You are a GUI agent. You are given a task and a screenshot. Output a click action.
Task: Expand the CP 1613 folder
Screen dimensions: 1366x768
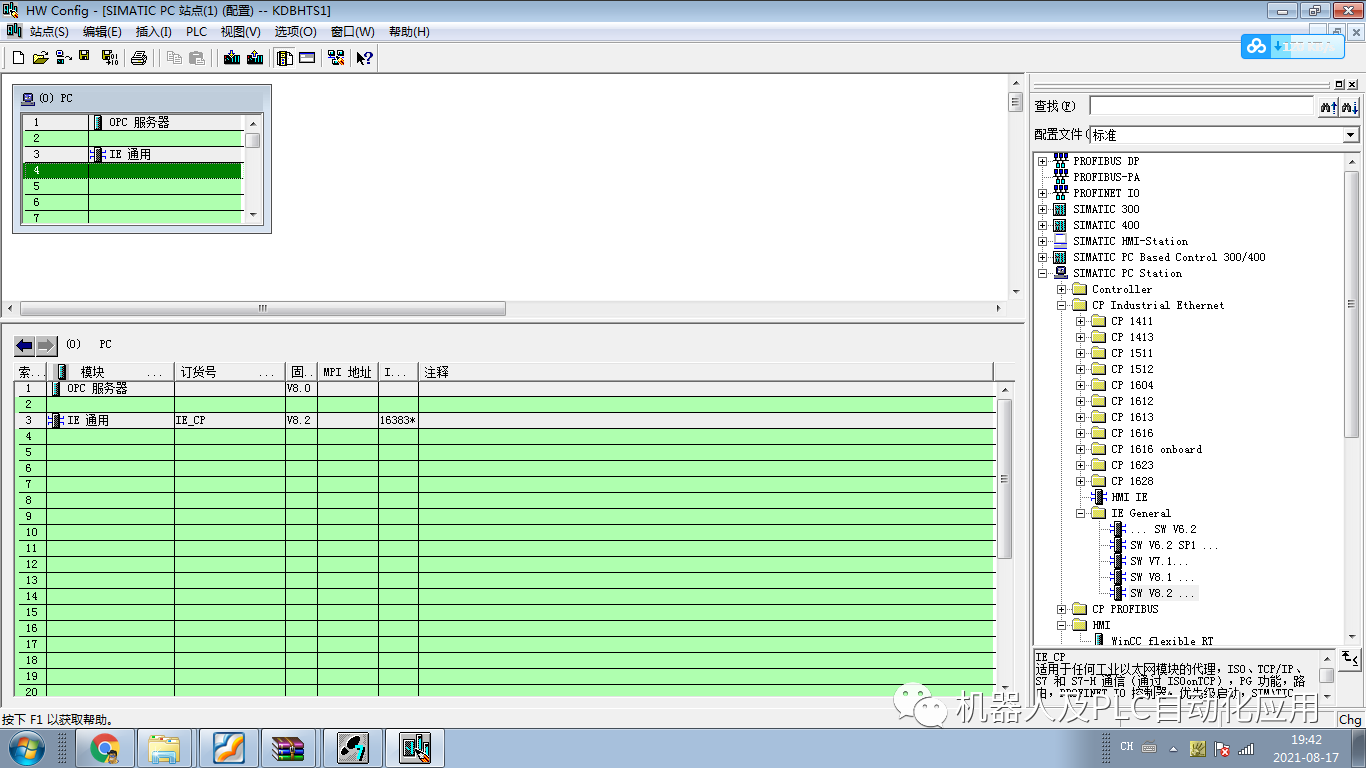pyautogui.click(x=1080, y=417)
